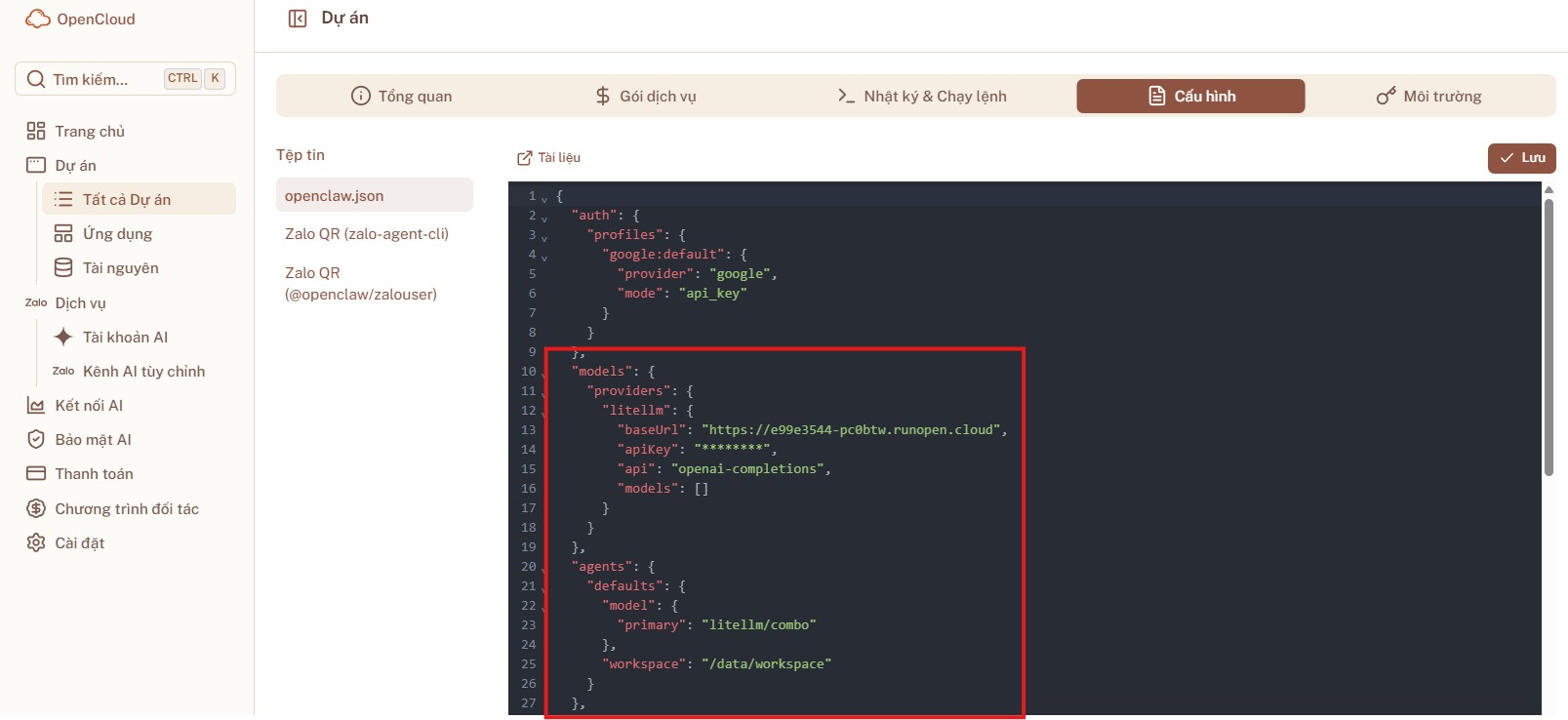The height and width of the screenshot is (720, 1568).
Task: Open Bảo mật AI shield item
Action: point(93,439)
